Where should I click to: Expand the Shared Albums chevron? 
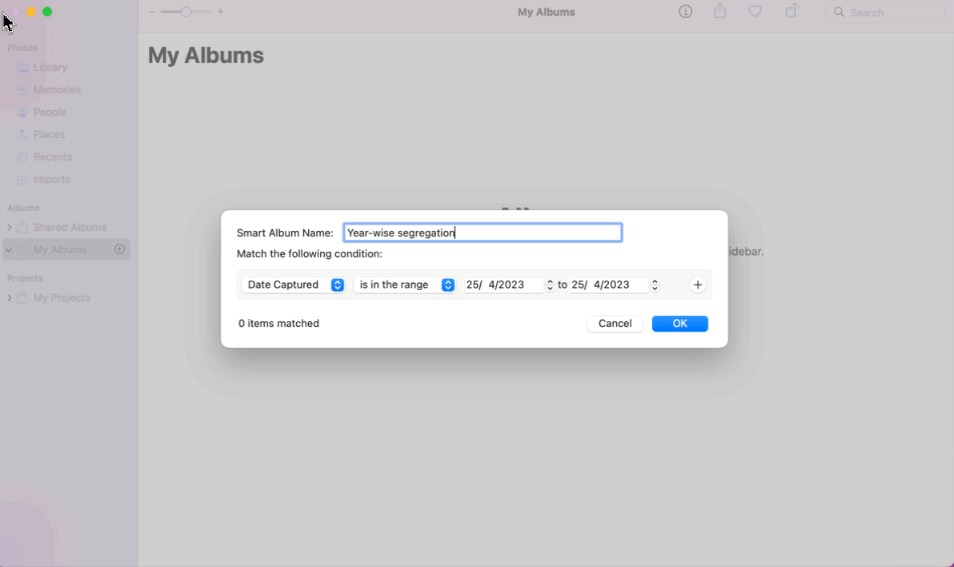click(x=9, y=228)
